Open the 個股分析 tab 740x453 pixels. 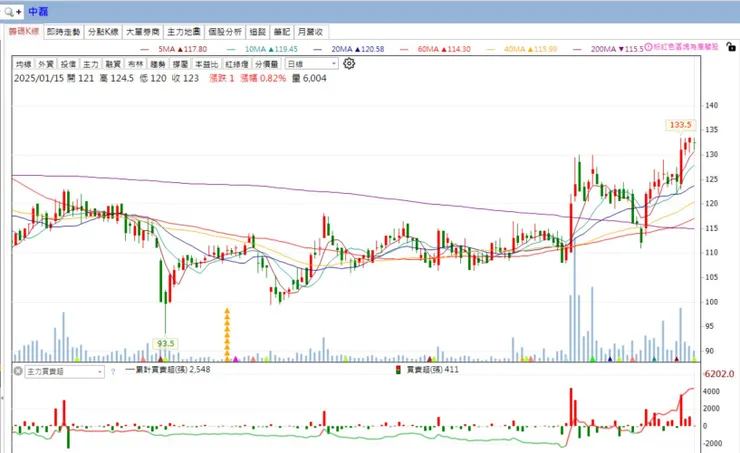(225, 32)
